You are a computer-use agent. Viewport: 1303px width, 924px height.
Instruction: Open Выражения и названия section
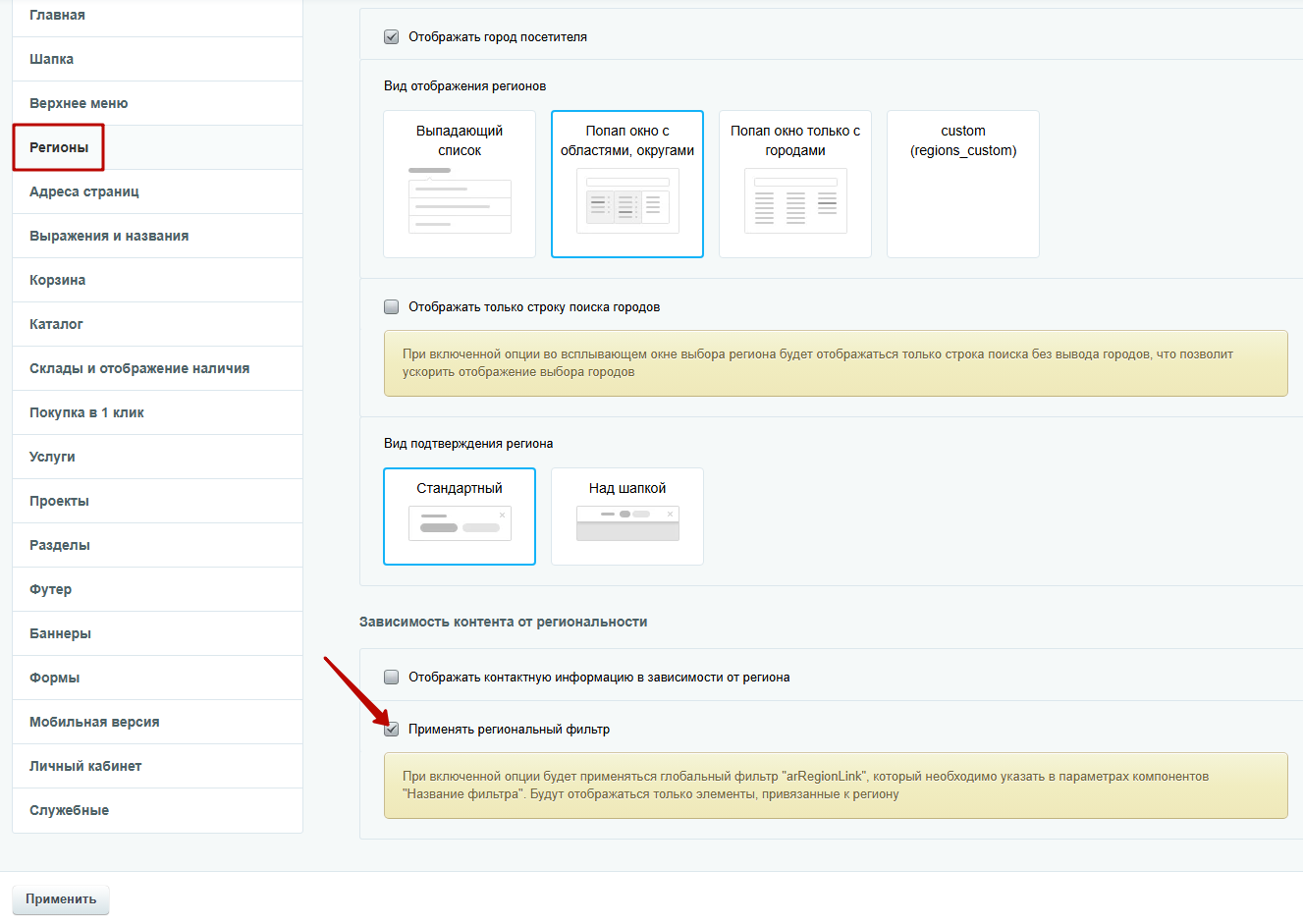coord(157,236)
